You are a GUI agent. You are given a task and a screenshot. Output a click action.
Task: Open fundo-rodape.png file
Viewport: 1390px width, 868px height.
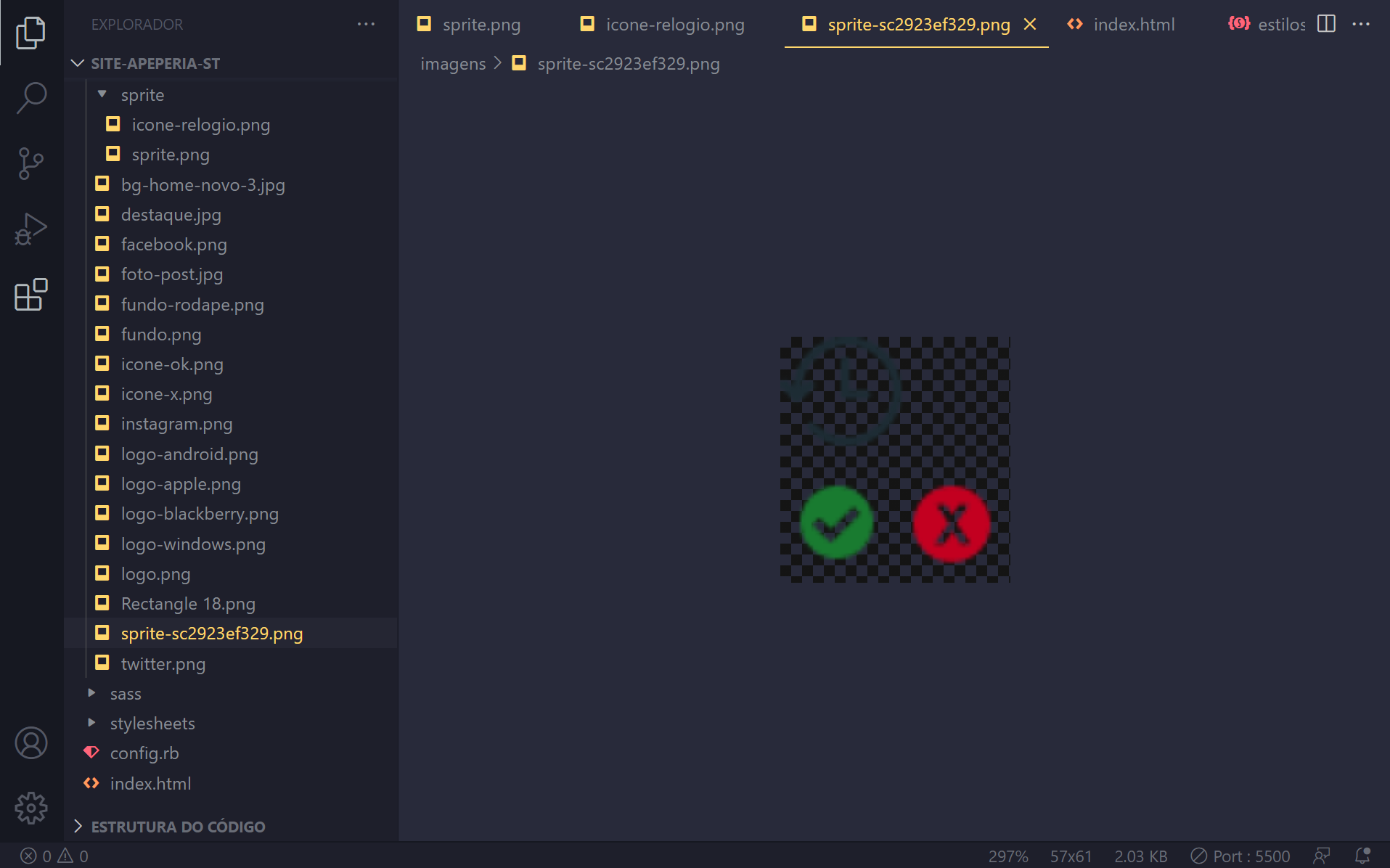(x=192, y=305)
